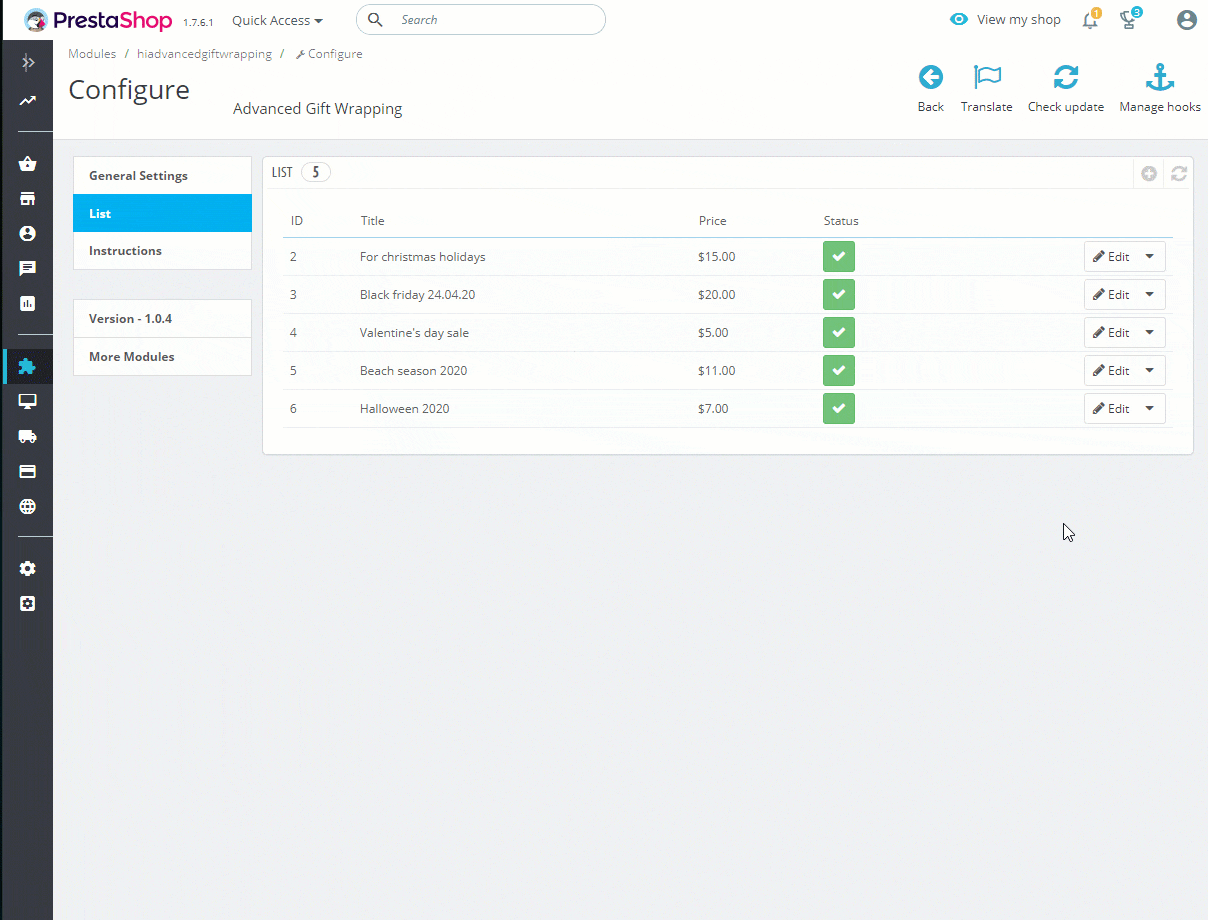Open the Customers person icon in sidebar

(28, 233)
